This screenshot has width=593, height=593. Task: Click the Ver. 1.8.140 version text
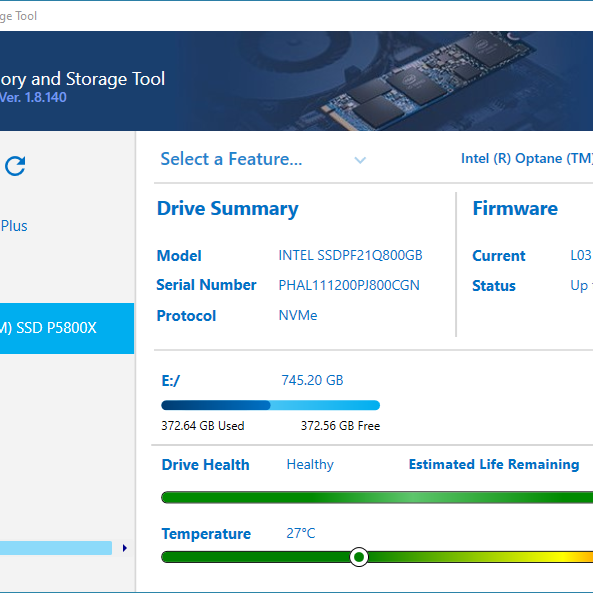click(33, 98)
